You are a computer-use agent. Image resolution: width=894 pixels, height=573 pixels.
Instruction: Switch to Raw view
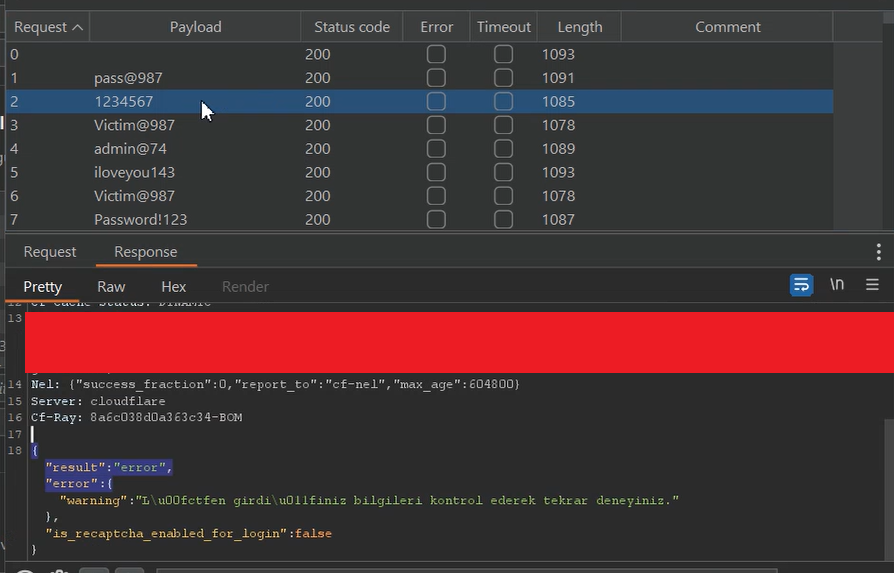coord(111,287)
